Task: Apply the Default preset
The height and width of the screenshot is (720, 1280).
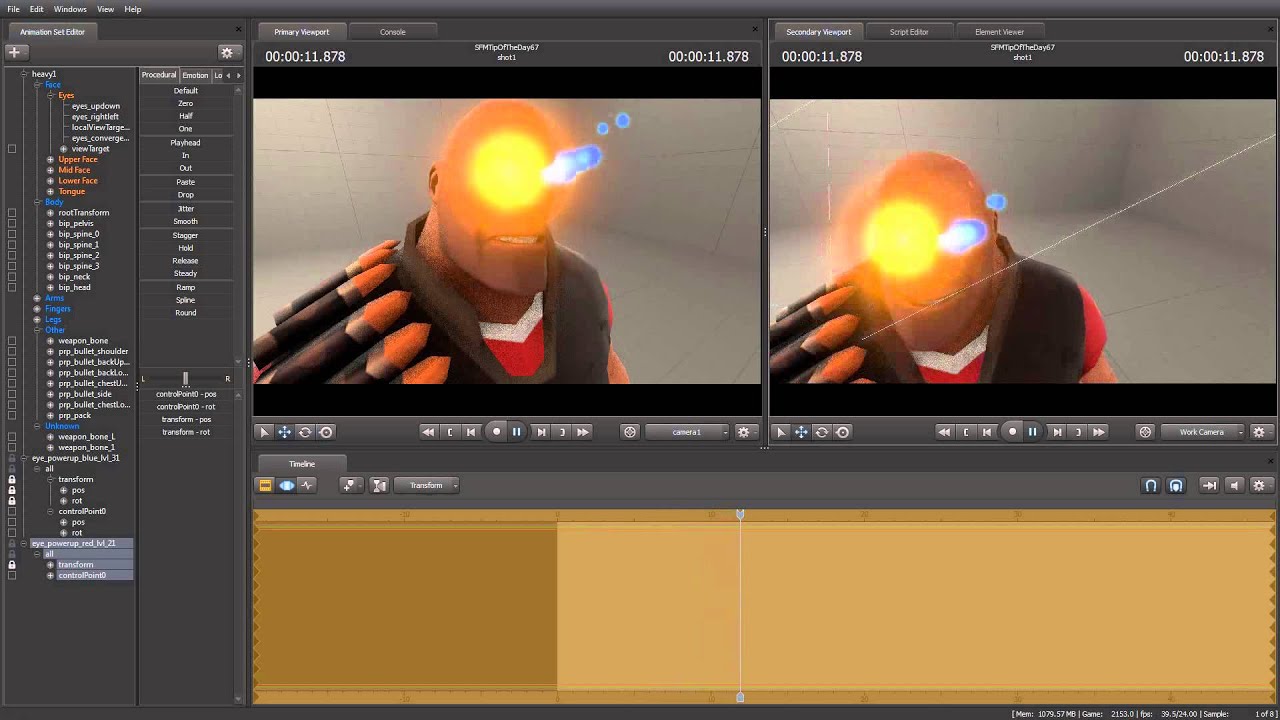Action: point(186,91)
